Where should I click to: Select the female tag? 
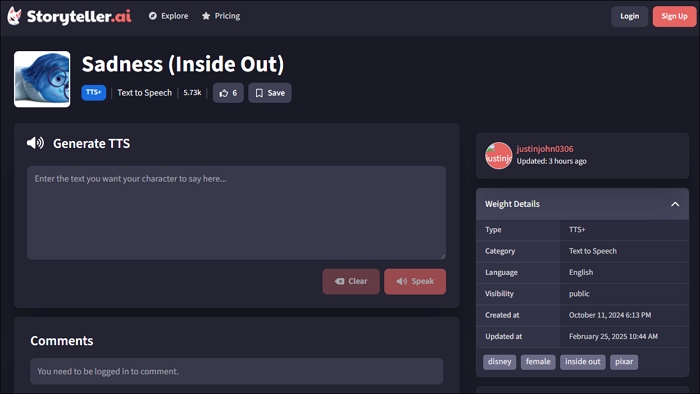click(x=538, y=361)
